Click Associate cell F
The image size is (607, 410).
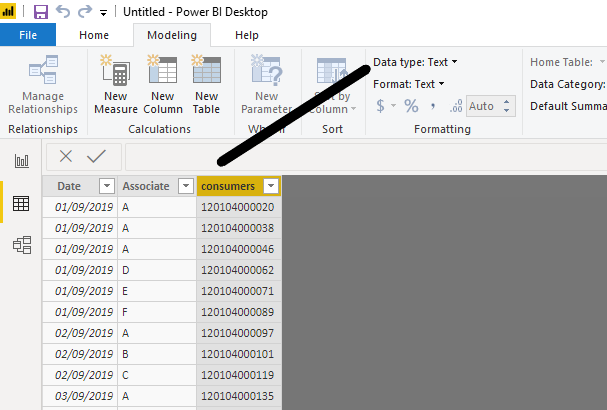157,312
